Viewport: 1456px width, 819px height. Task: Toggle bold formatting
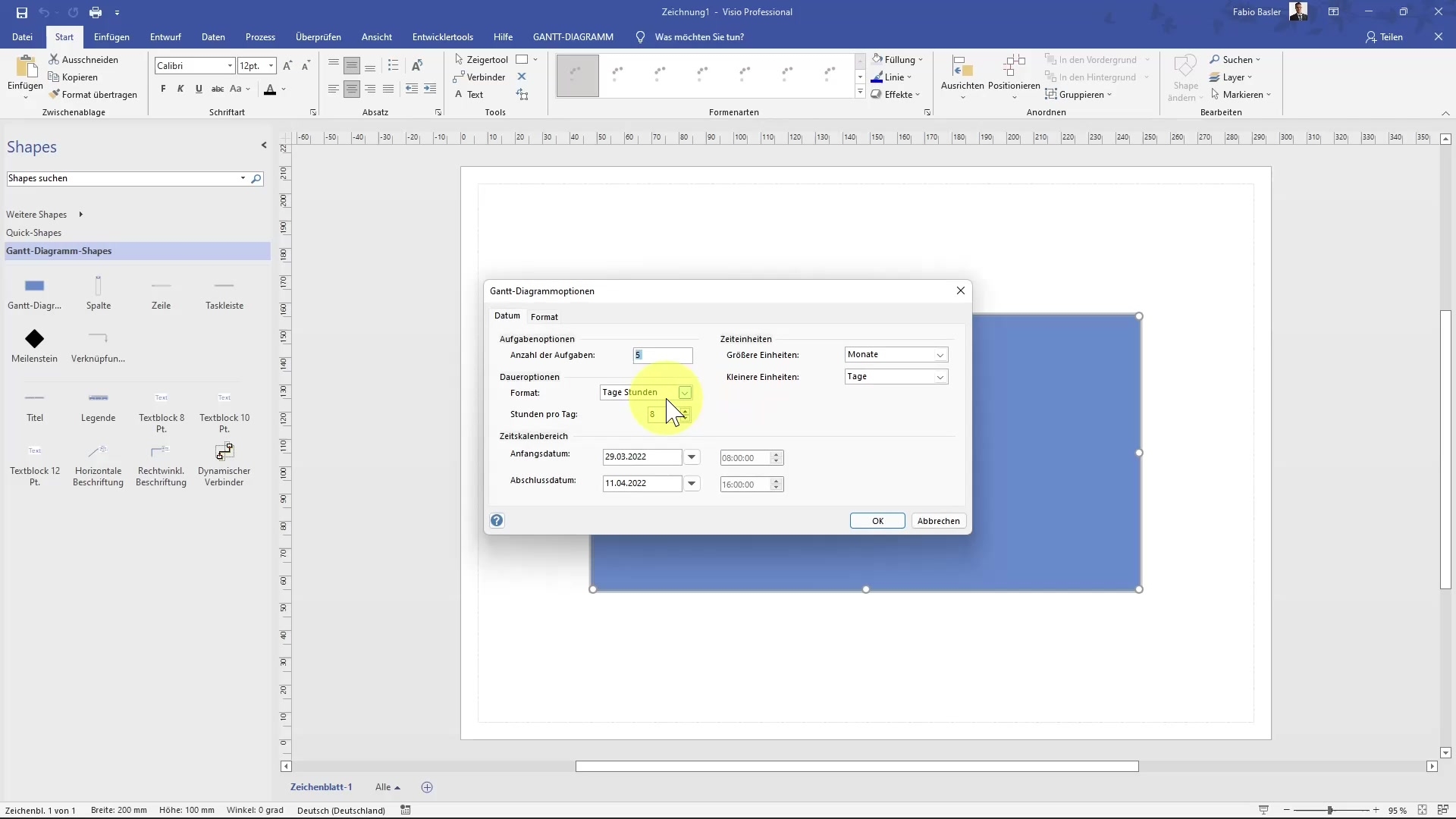[162, 89]
